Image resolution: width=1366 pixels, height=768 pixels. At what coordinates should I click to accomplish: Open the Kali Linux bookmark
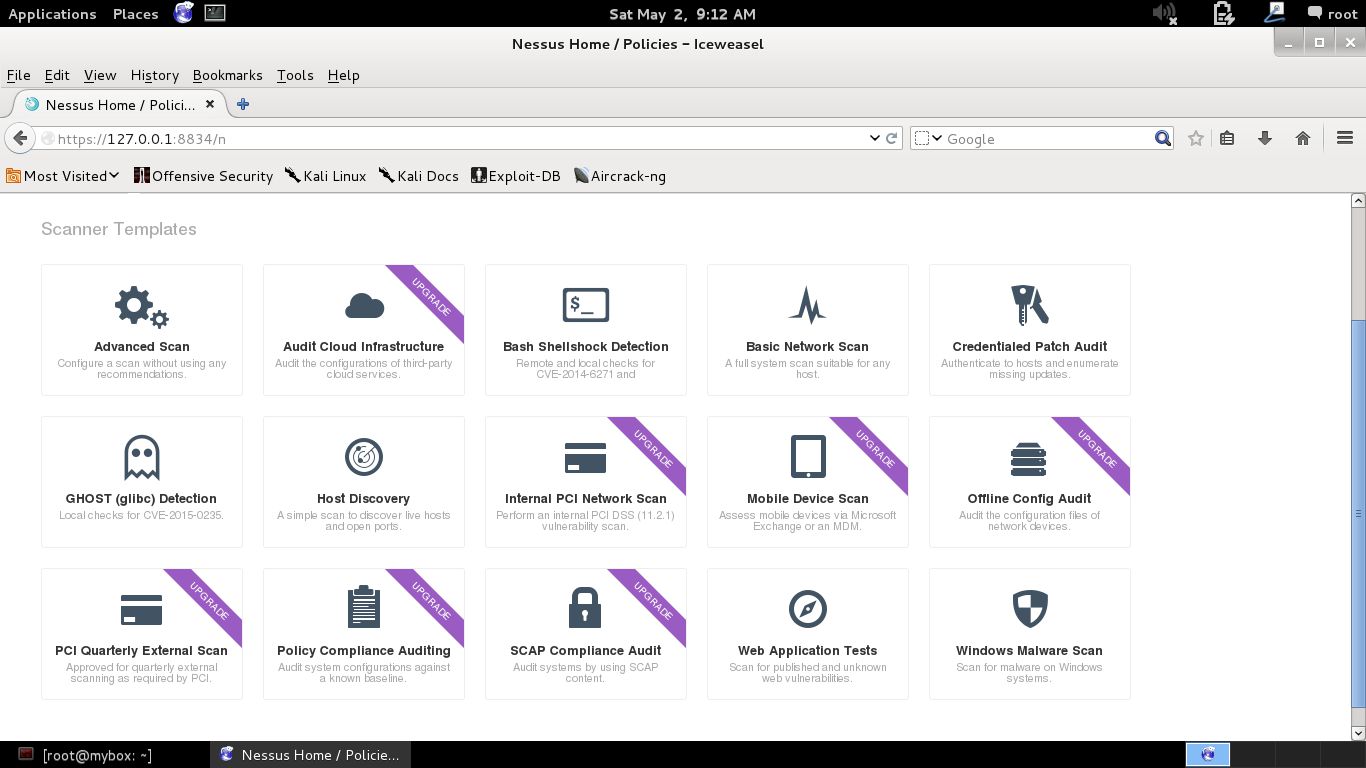[x=325, y=176]
